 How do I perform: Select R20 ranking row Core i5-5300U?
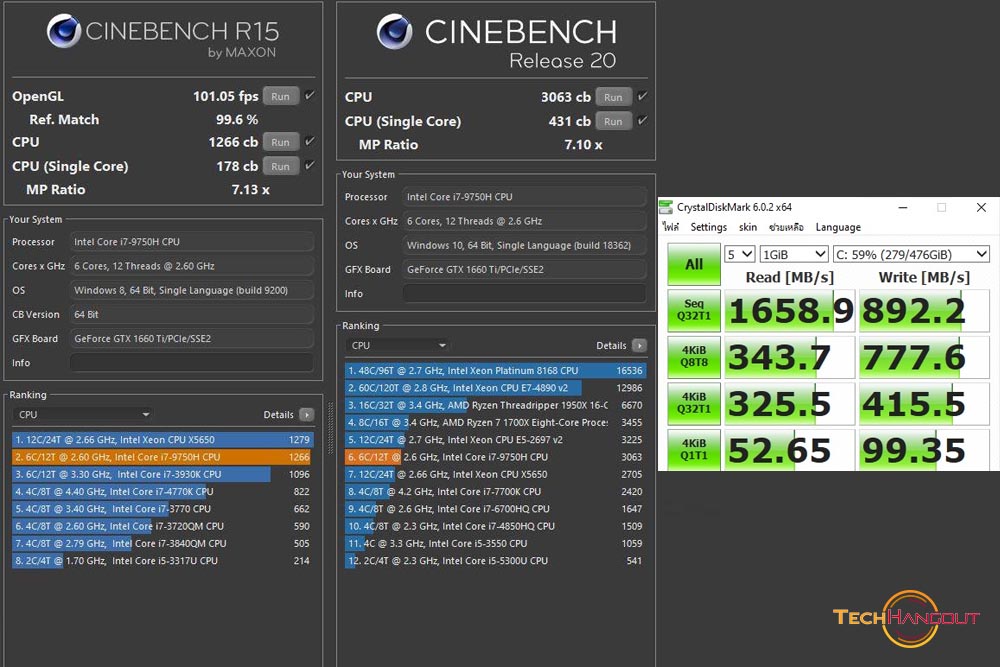click(496, 561)
